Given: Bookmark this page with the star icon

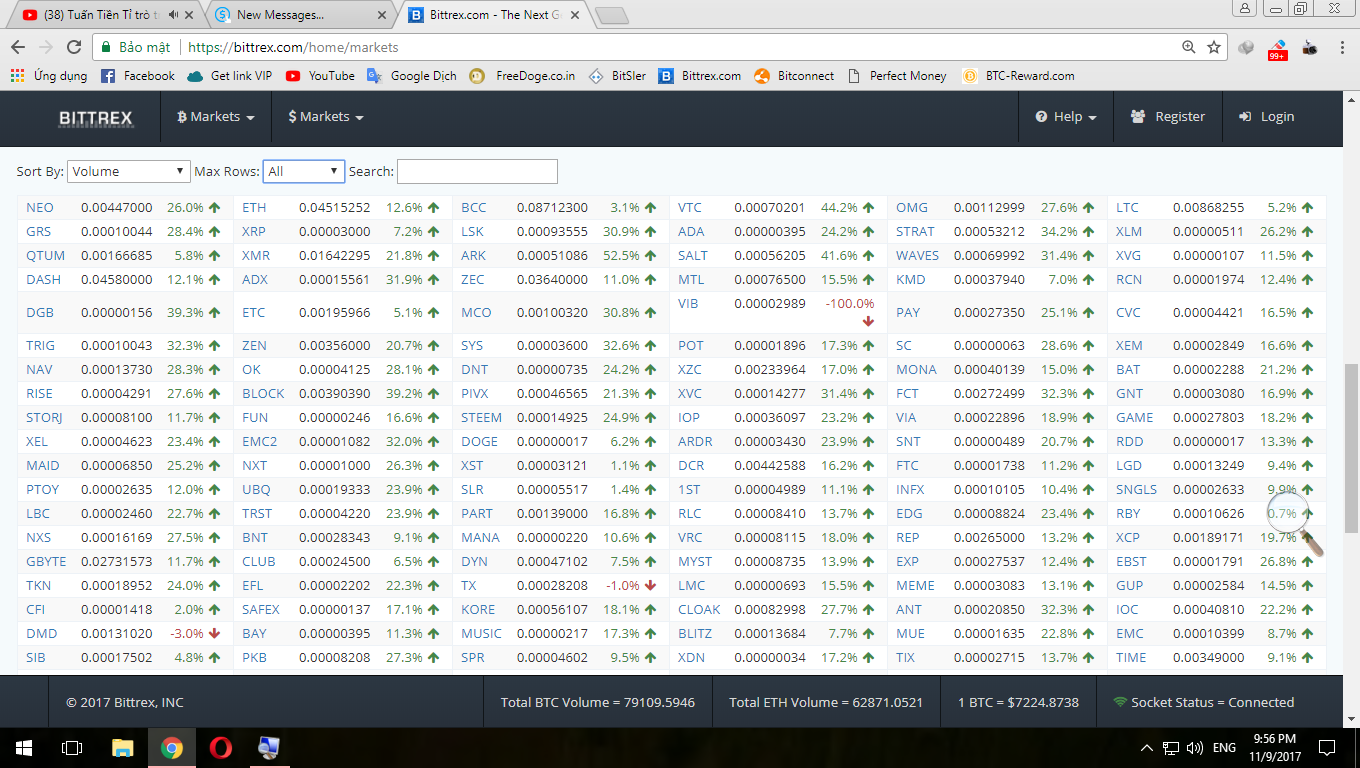Looking at the screenshot, I should (1214, 47).
